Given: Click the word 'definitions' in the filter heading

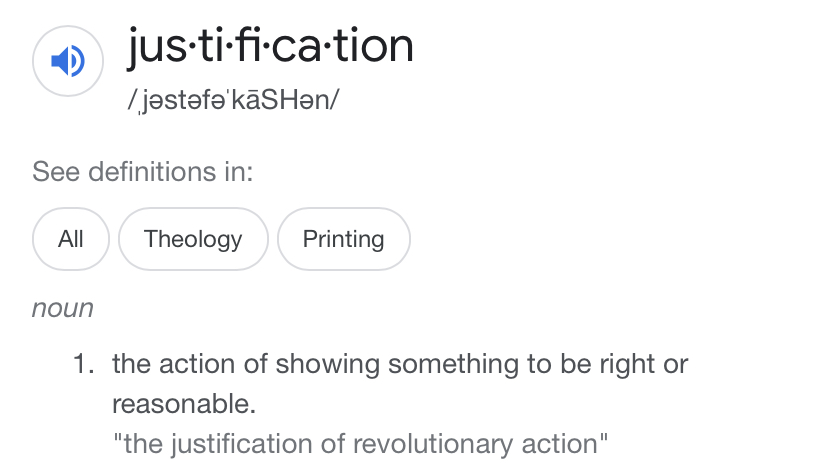Looking at the screenshot, I should [152, 172].
